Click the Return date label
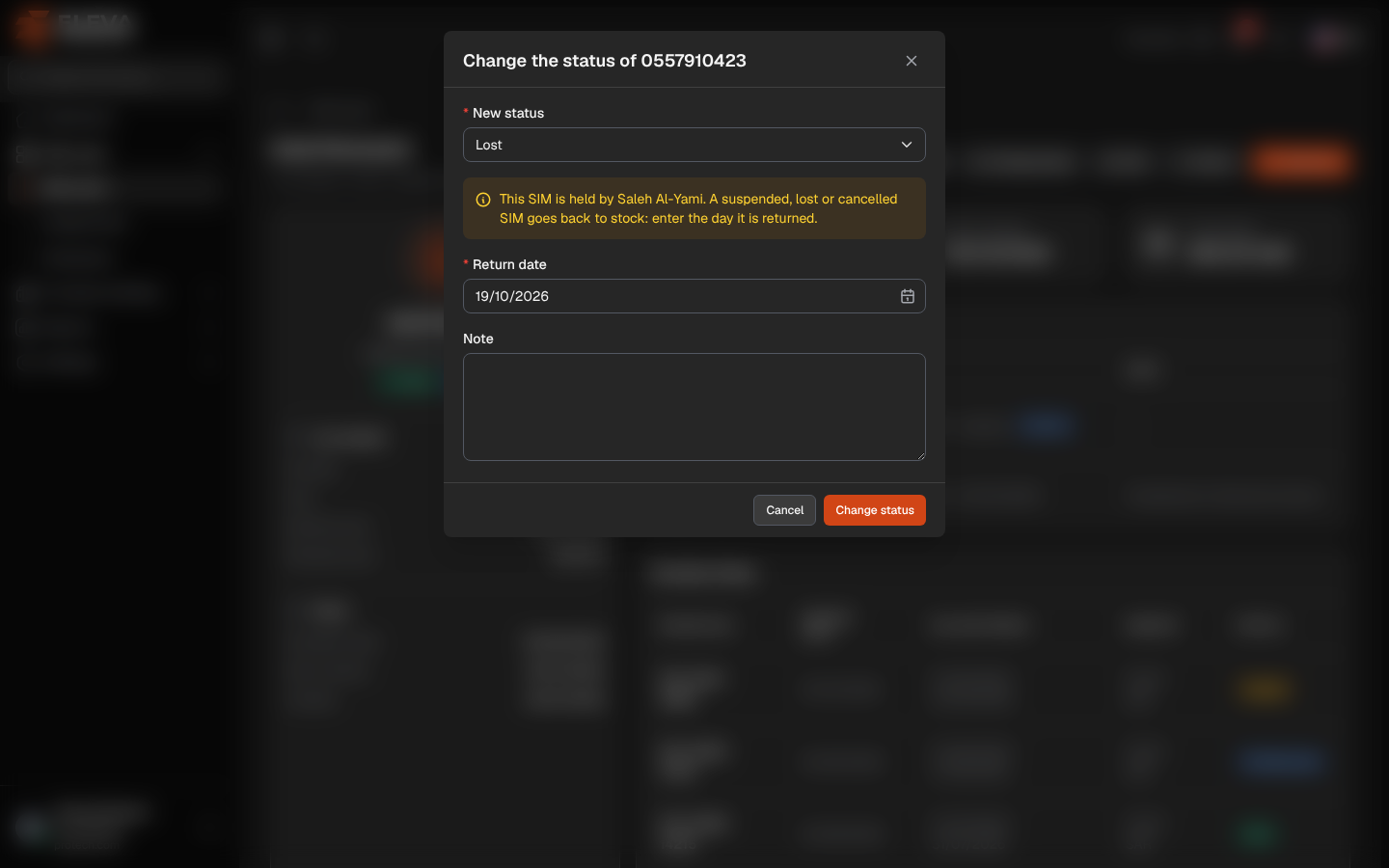The width and height of the screenshot is (1389, 868). (509, 264)
